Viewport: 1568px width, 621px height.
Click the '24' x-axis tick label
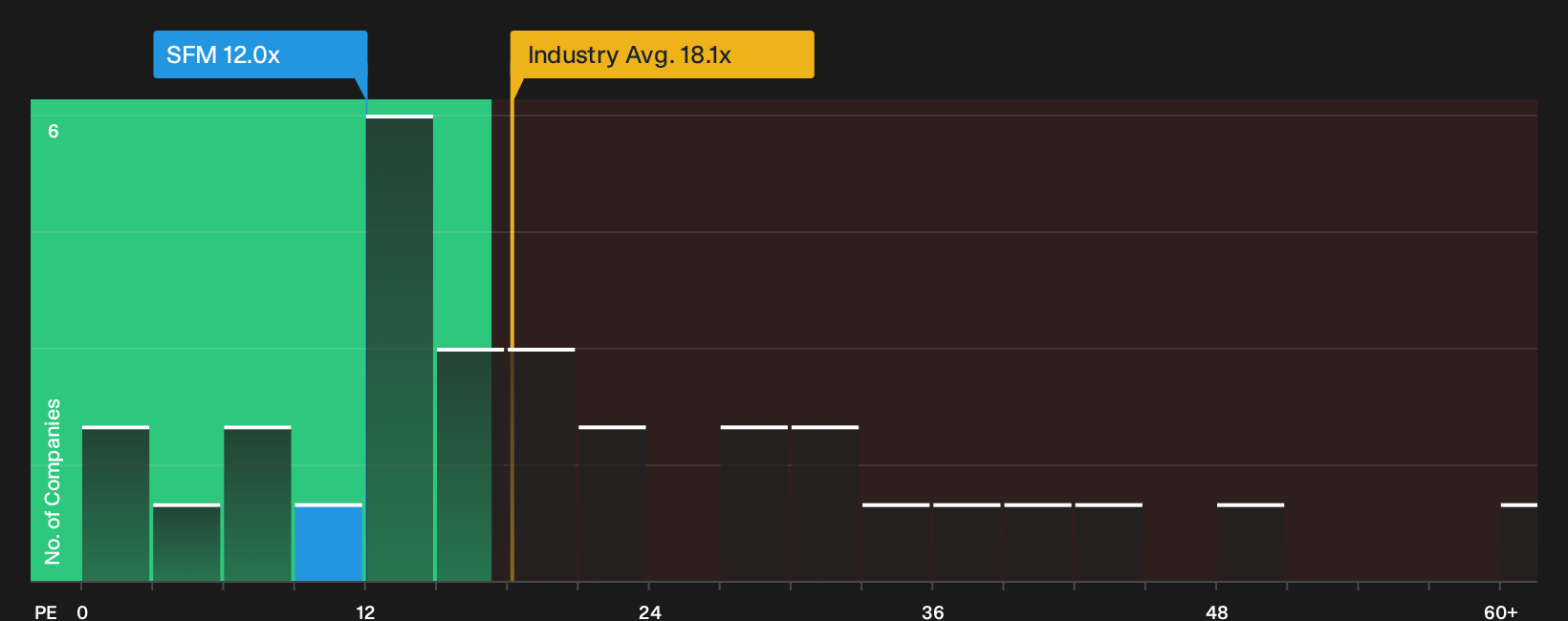click(650, 612)
